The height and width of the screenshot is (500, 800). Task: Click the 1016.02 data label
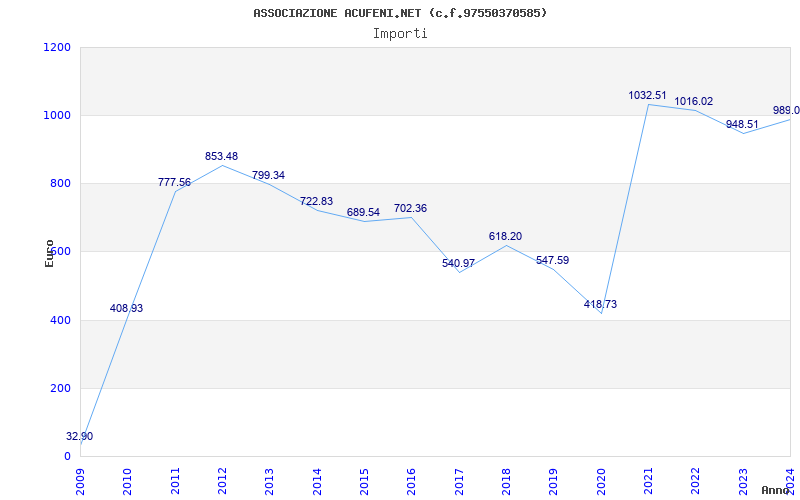pos(693,101)
